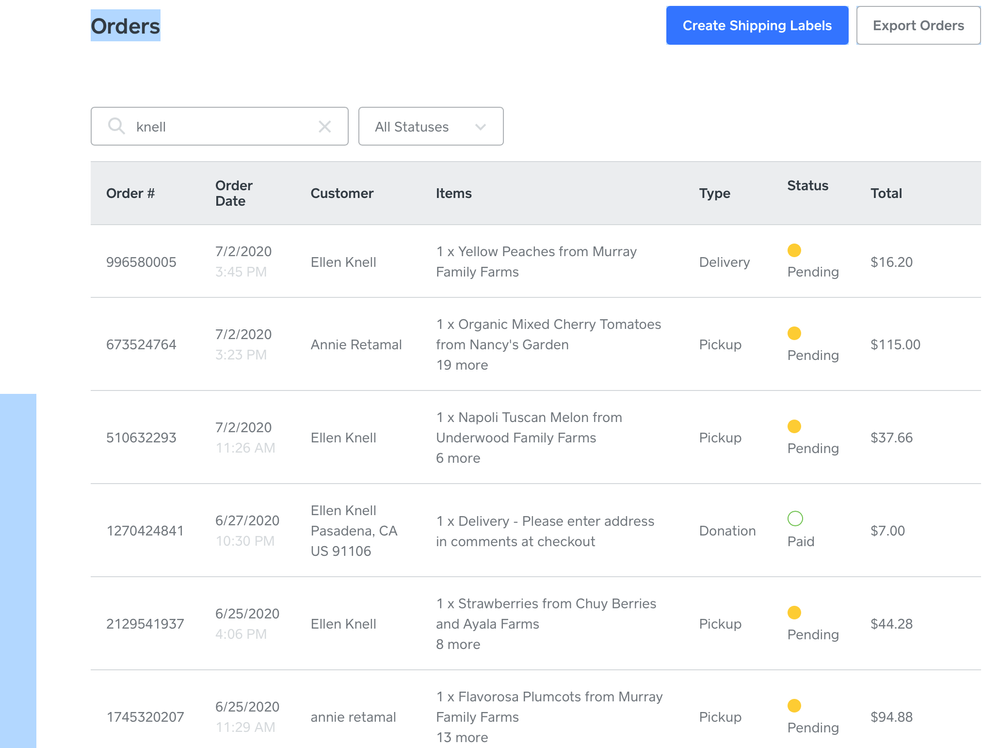Open order number 1270424841
Viewport: 999px width, 748px height.
[145, 531]
